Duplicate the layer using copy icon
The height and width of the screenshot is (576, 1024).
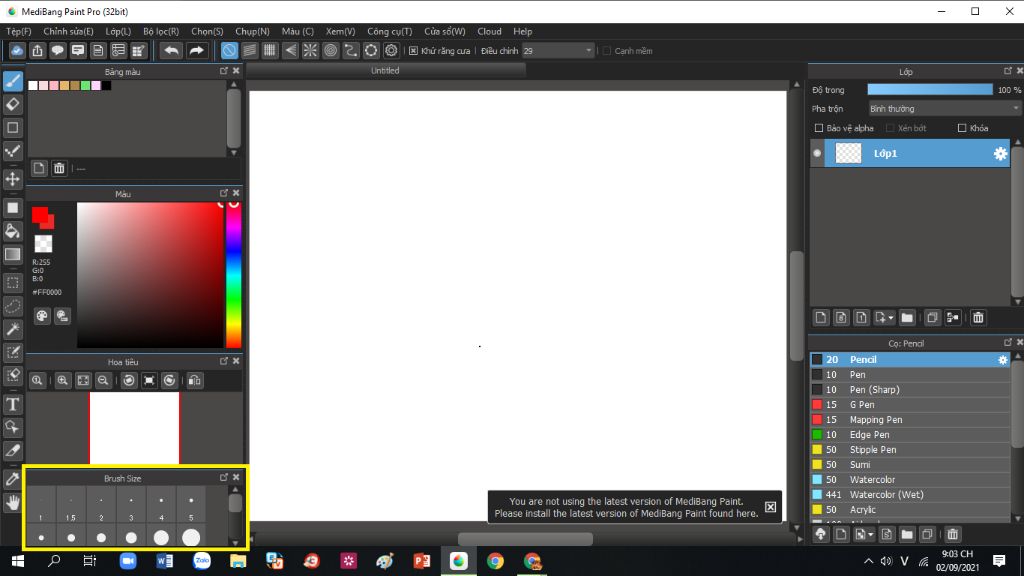click(932, 317)
